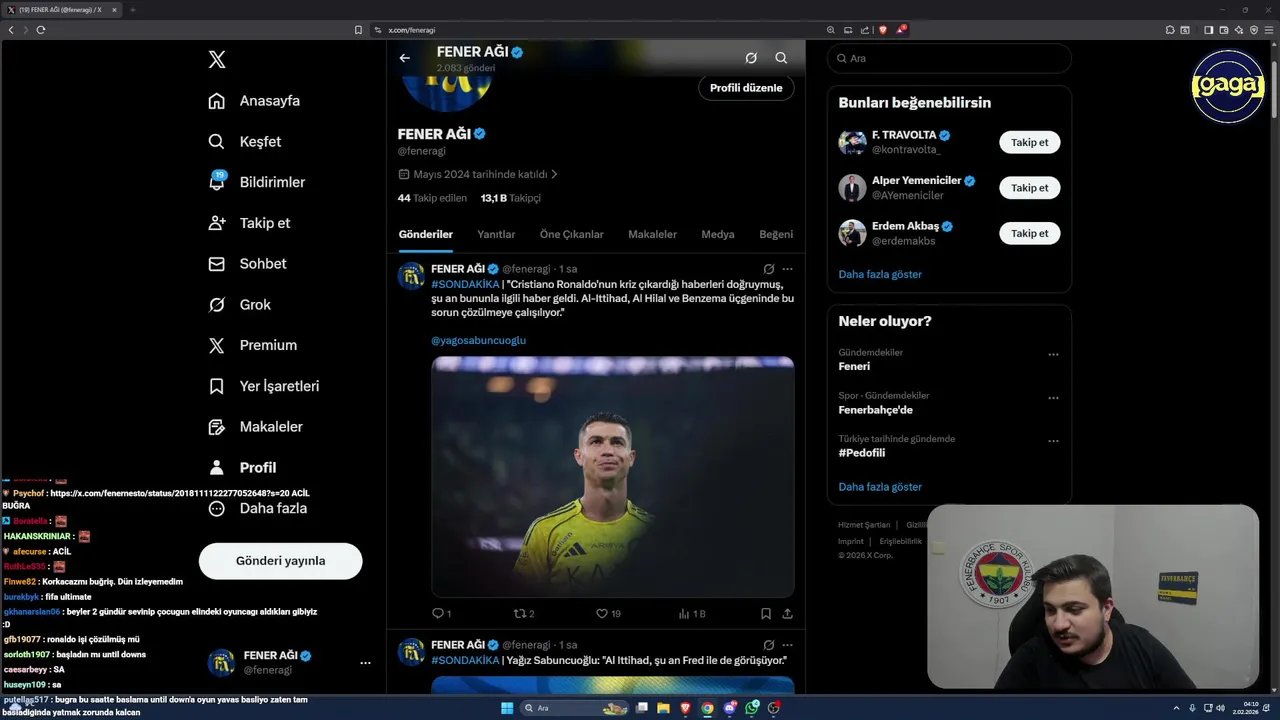Viewport: 1280px width, 720px height.
Task: Open Brave extensions puzzle icon
Action: click(1170, 30)
